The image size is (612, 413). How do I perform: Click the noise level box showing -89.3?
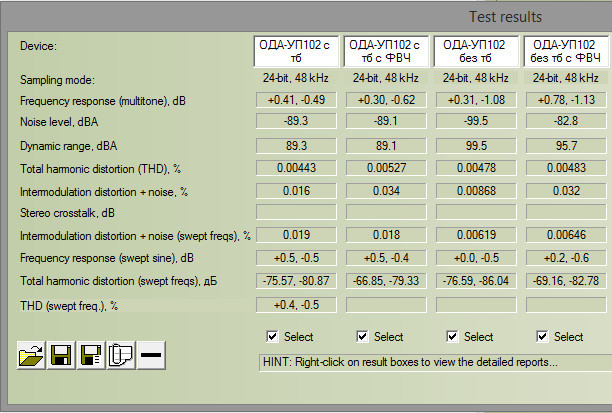296,121
